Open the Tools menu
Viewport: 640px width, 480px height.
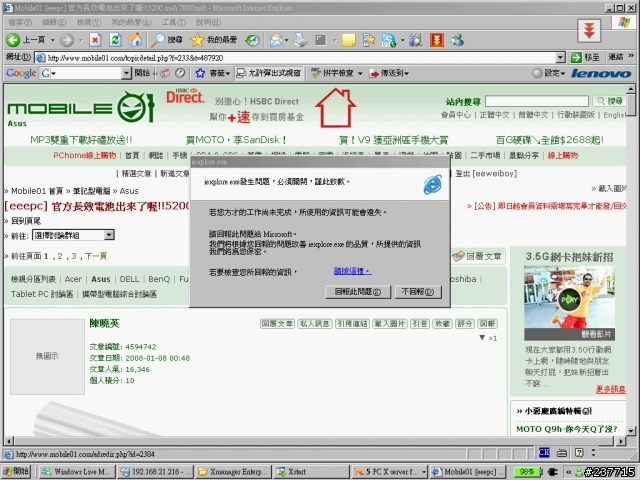click(173, 22)
